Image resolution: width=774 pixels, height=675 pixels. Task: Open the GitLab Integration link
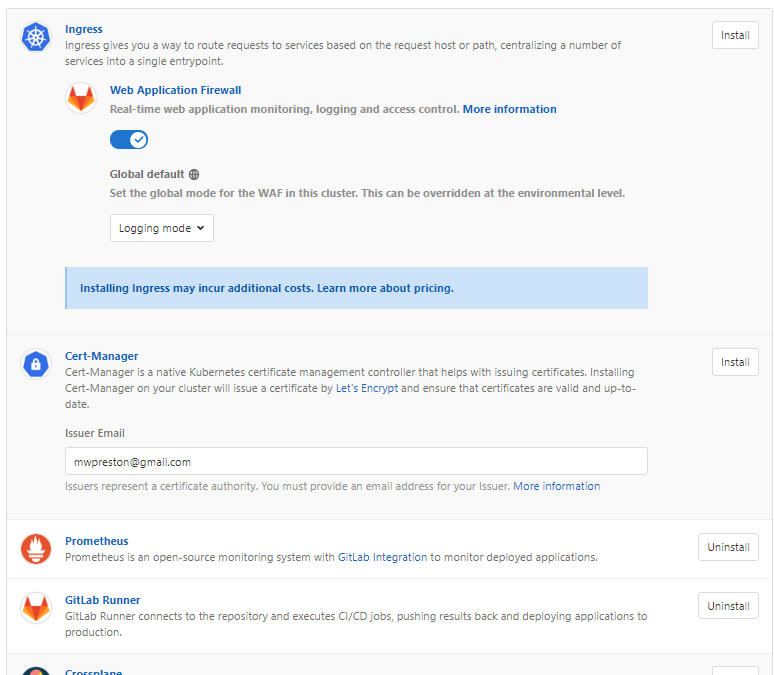click(x=382, y=557)
